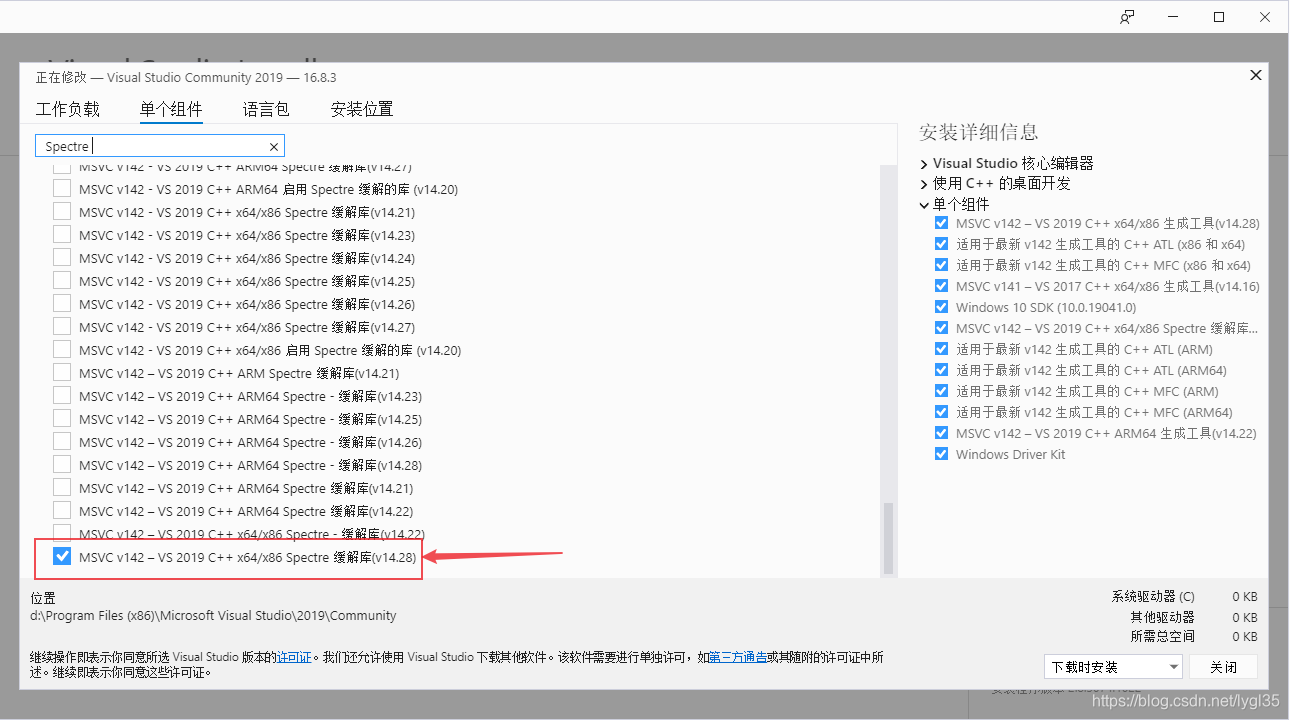Uncheck x64/x86 Spectre 缓解库 in details panel
Screen dimensions: 1290x720
[x=941, y=328]
